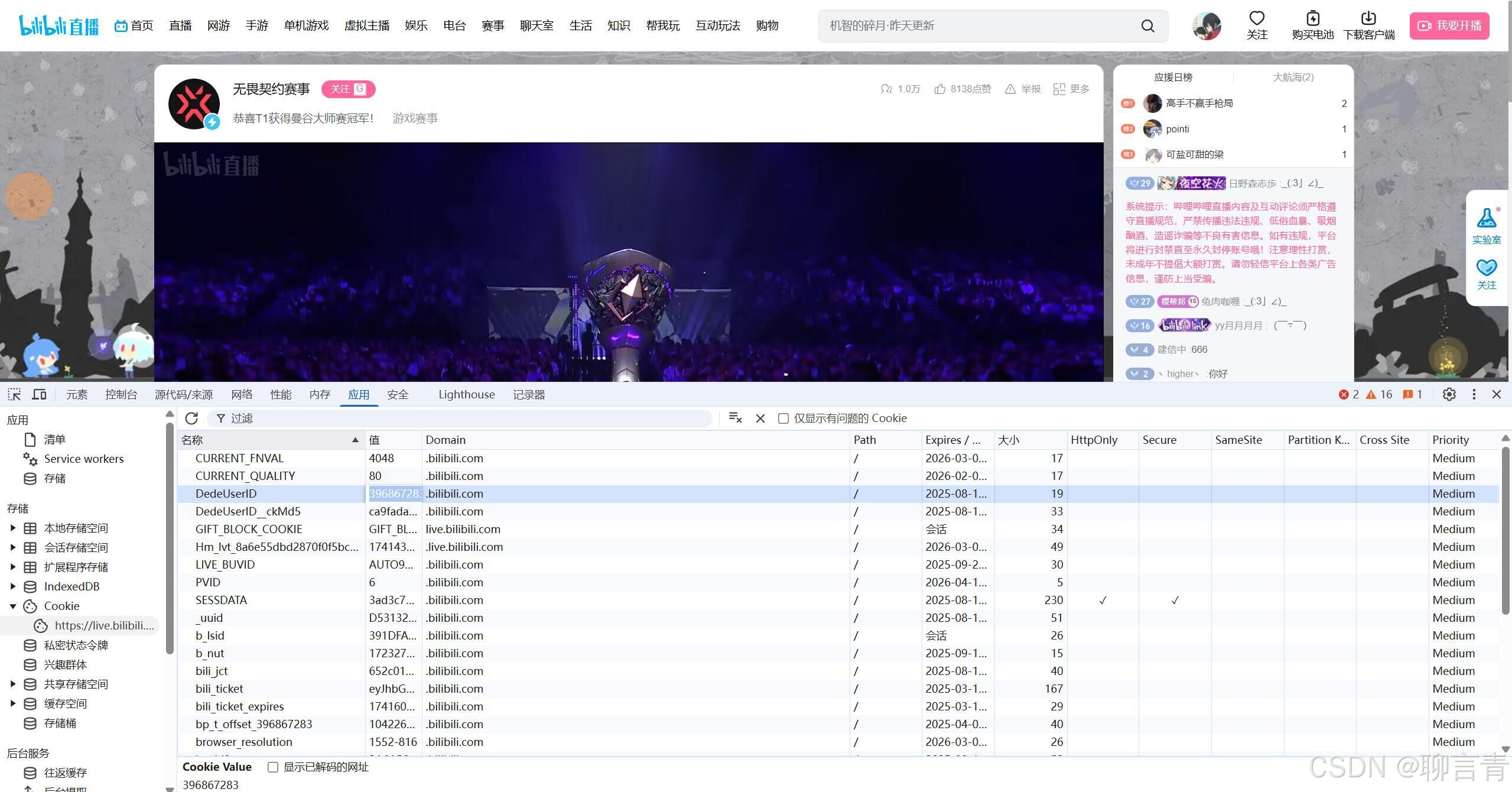Click the clear all cookies icon

[735, 418]
